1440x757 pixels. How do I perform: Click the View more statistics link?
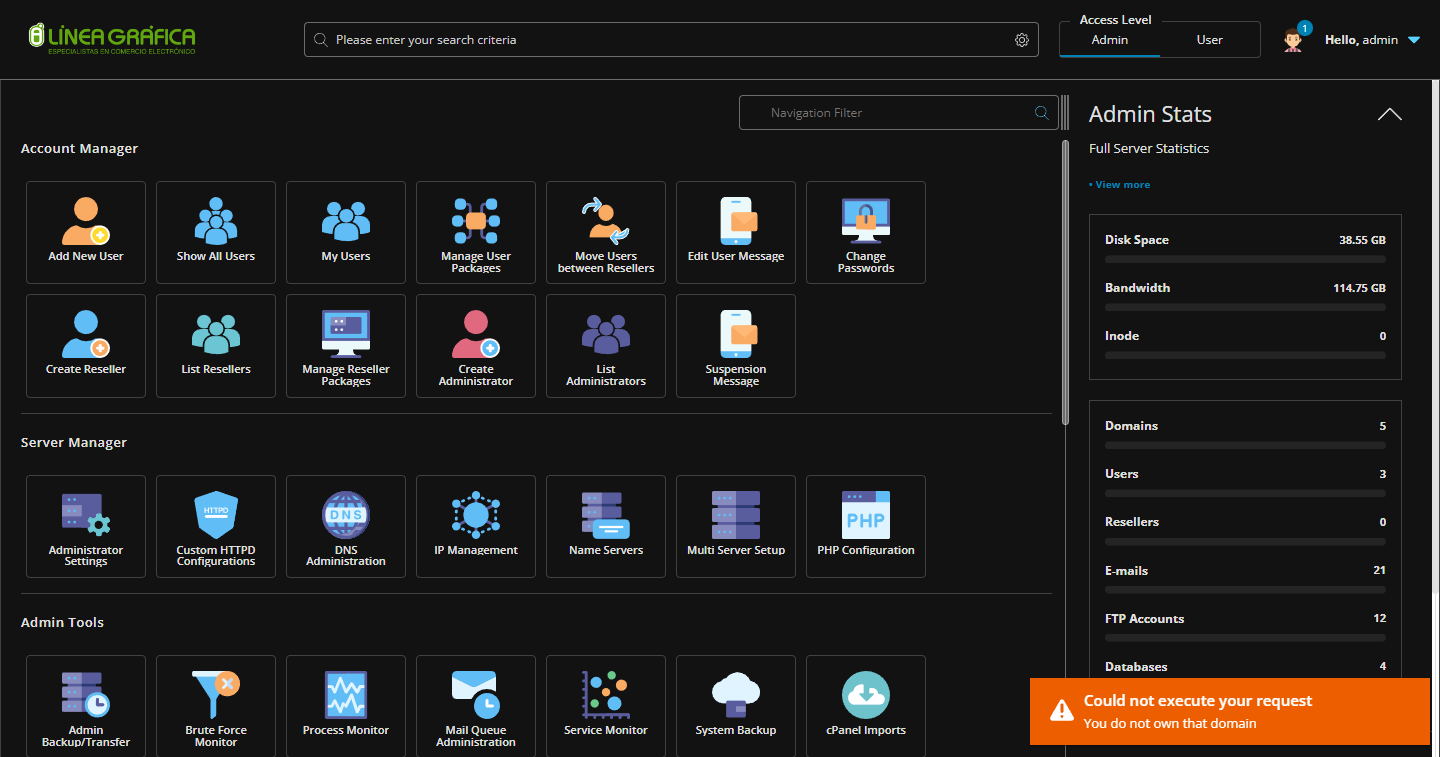pyautogui.click(x=1122, y=185)
